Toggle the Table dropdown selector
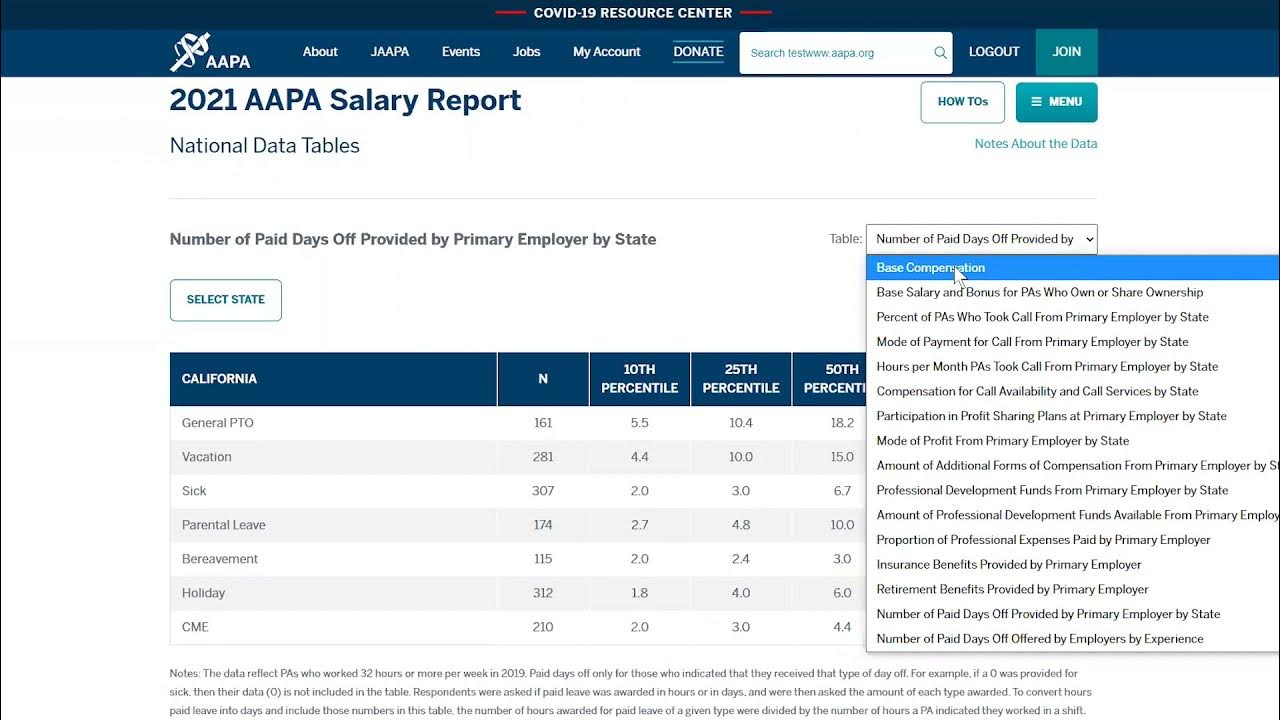 point(981,239)
